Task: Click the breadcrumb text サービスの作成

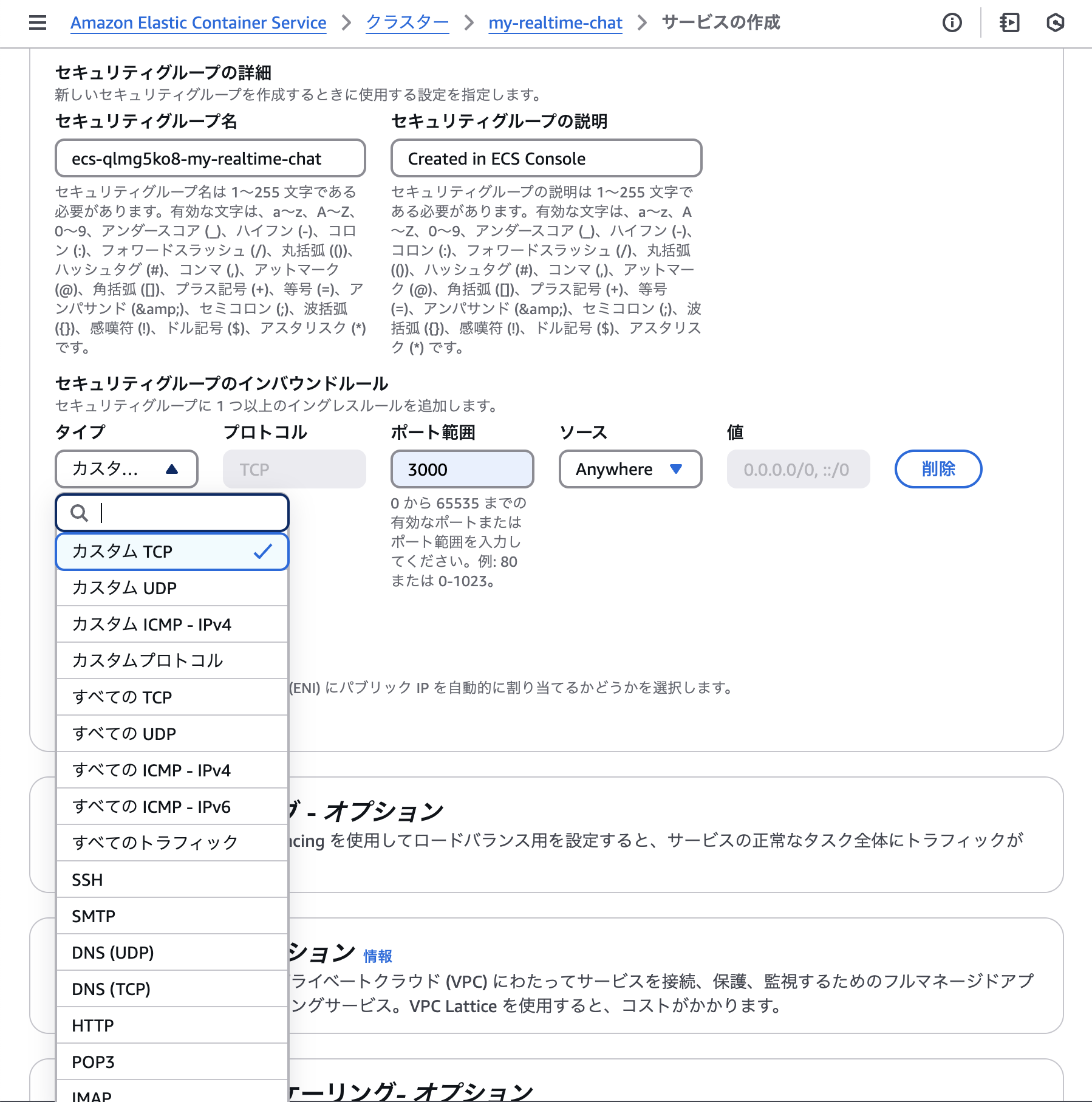Action: (x=720, y=23)
